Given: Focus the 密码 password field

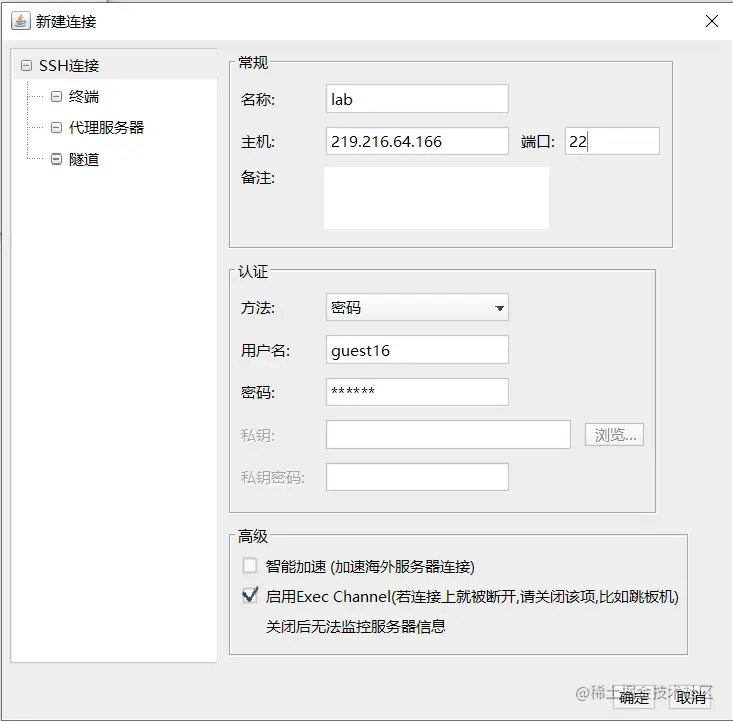Looking at the screenshot, I should [x=417, y=392].
